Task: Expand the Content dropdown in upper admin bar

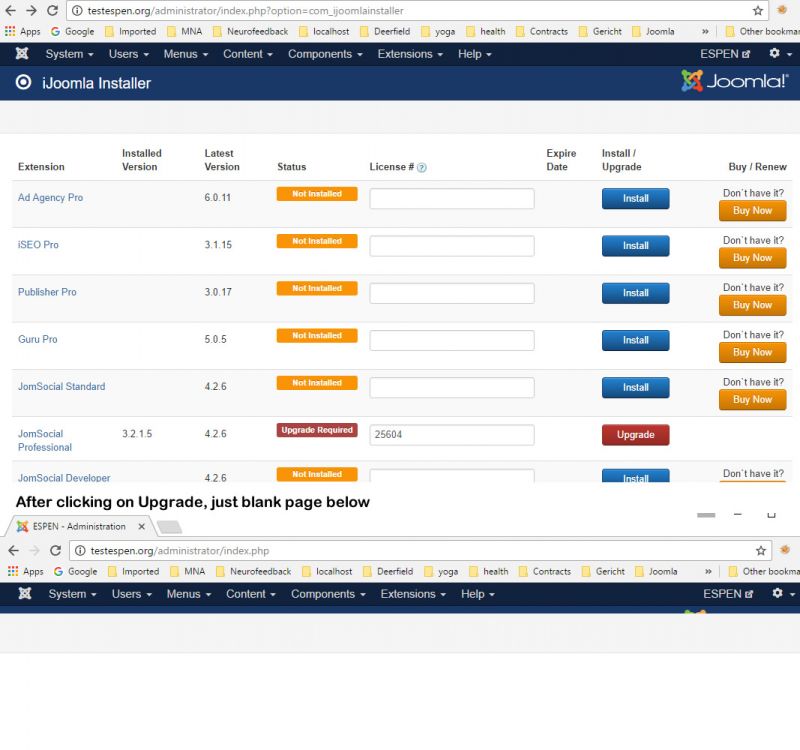Action: pyautogui.click(x=248, y=54)
